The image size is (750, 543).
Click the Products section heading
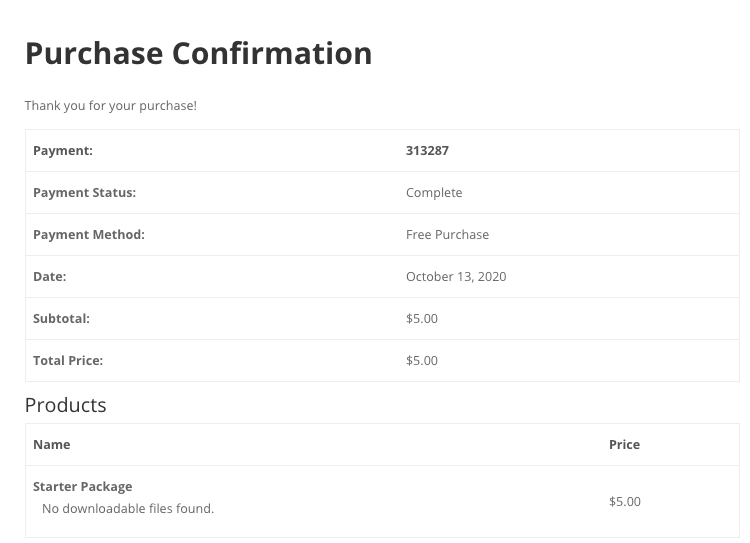pyautogui.click(x=66, y=405)
